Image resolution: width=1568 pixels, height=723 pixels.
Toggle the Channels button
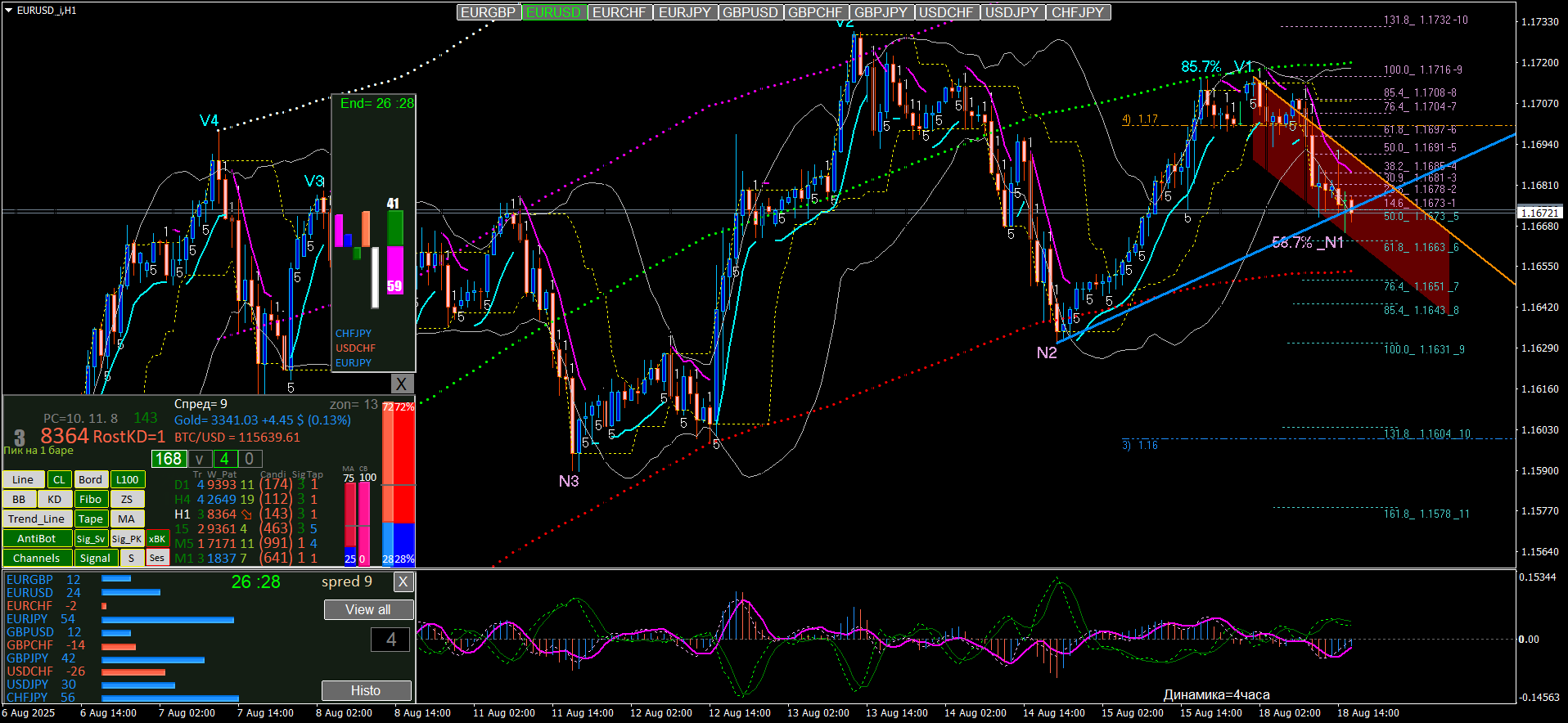click(x=37, y=558)
